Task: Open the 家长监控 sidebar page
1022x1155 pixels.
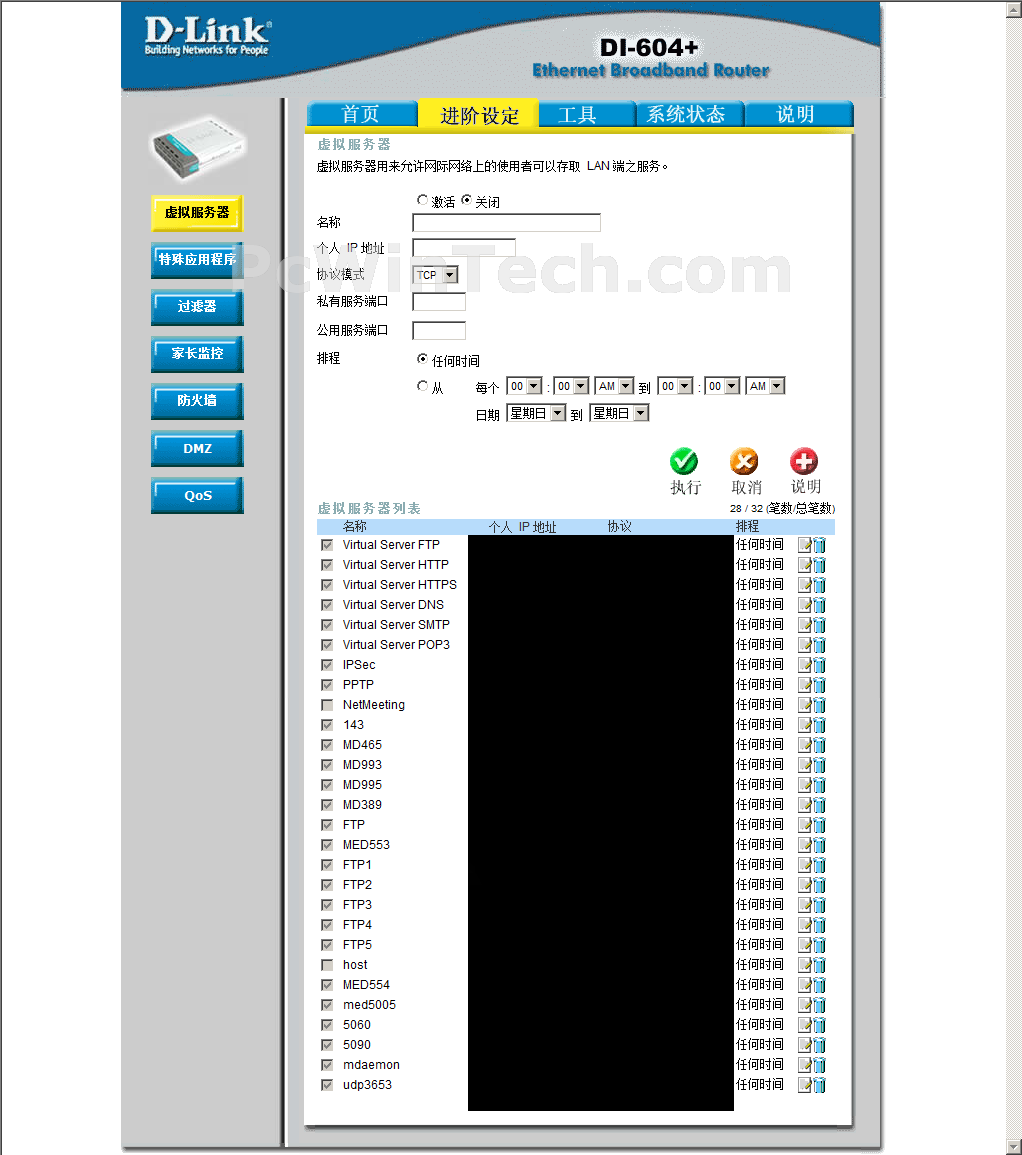Action: (197, 354)
